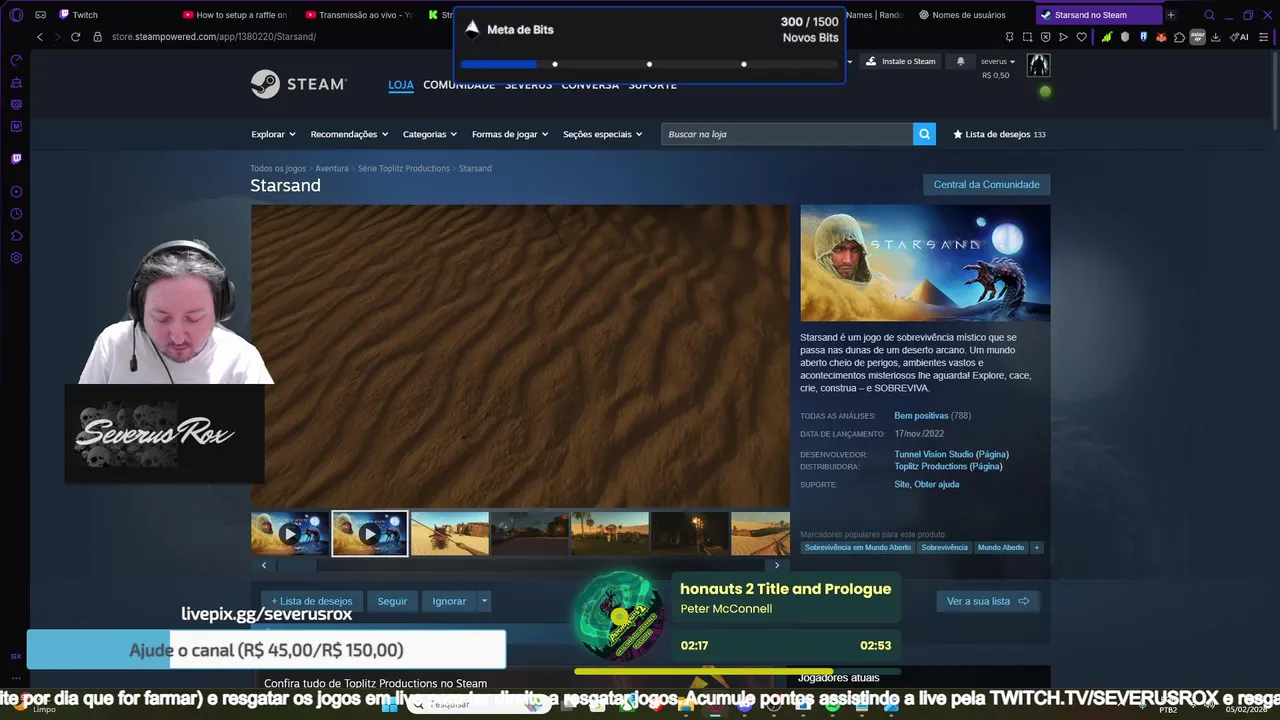
Task: Open Lista de desejos 133 link
Action: (999, 134)
